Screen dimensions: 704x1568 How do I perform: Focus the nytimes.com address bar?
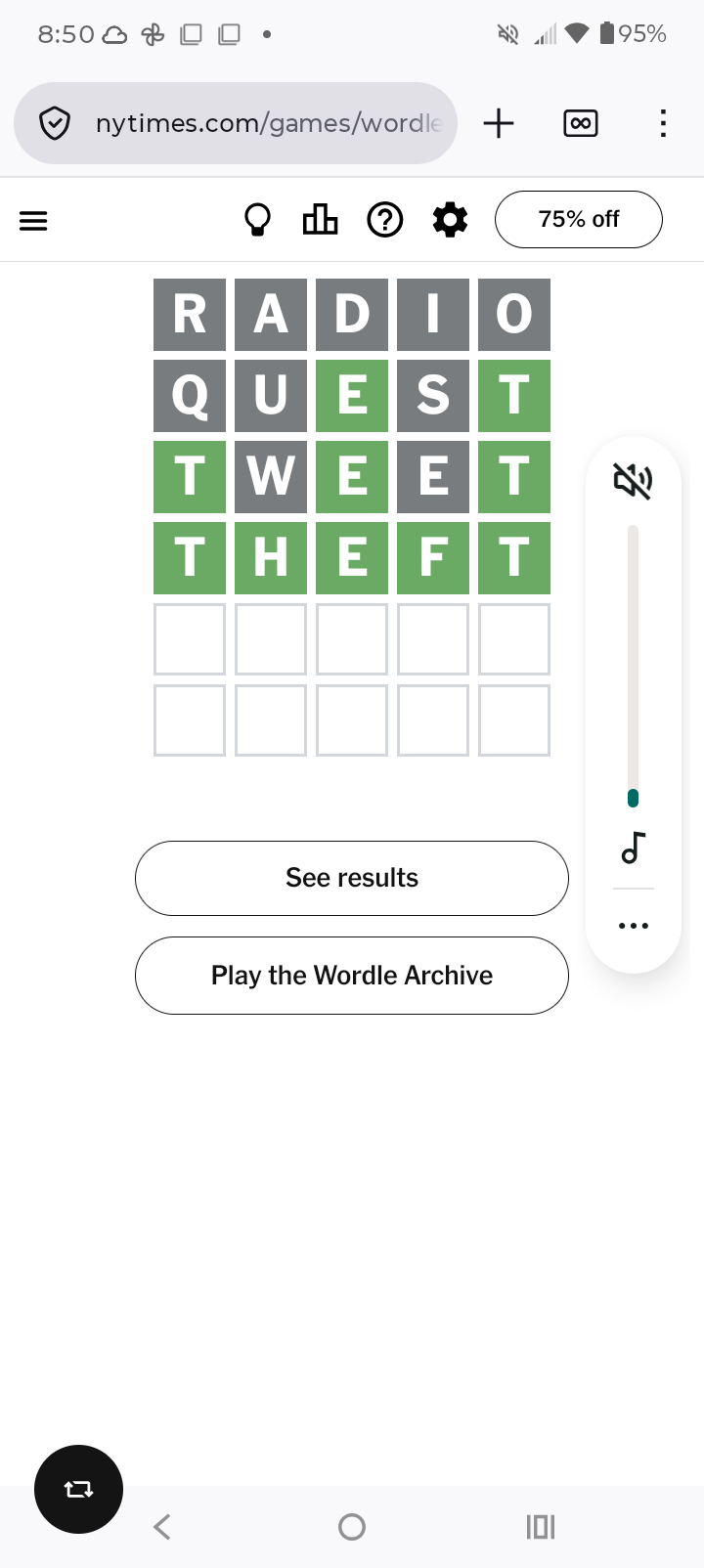pos(269,123)
